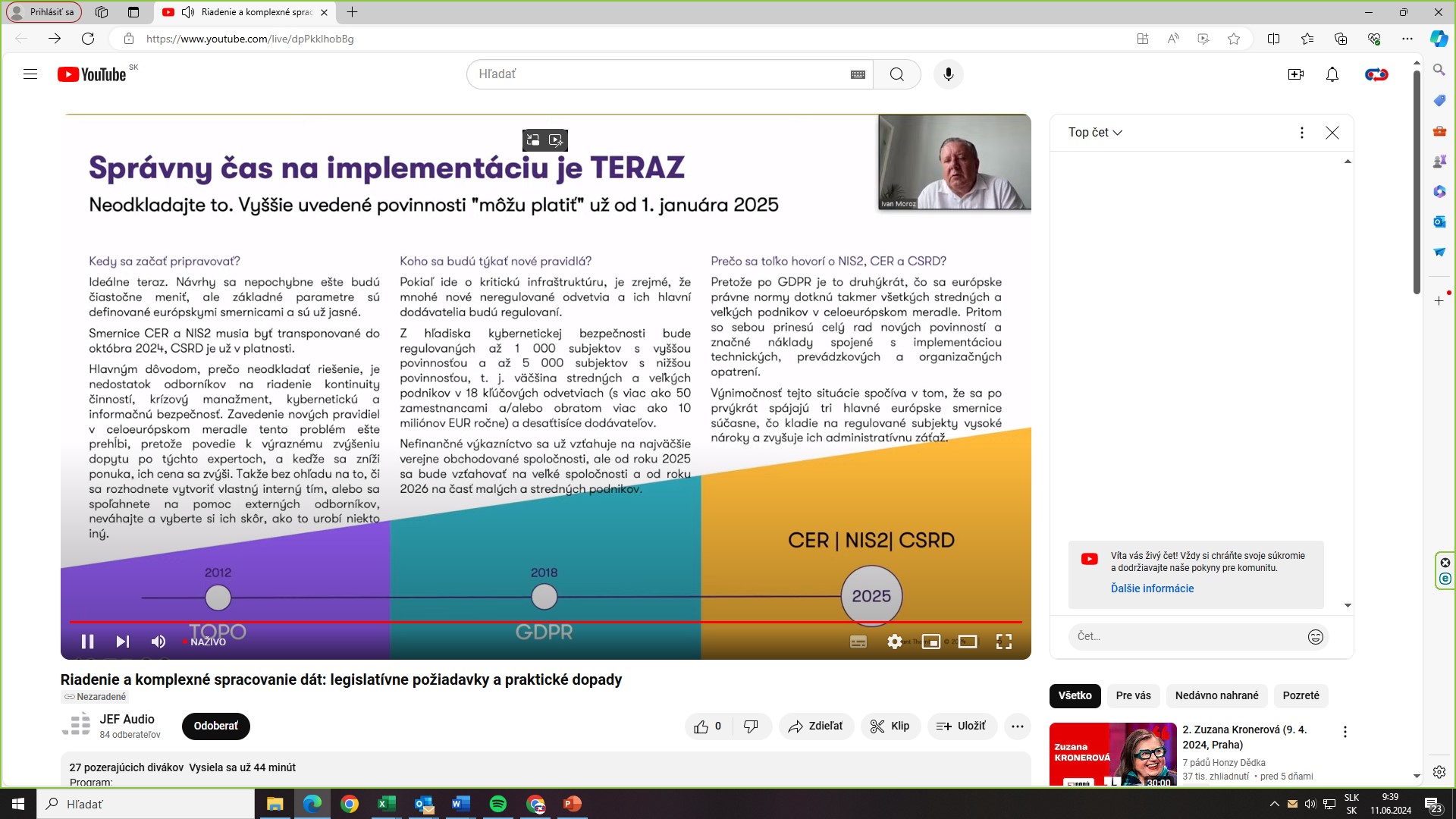Open Edge sidebar Outlook icon
This screenshot has width=1456, height=819.
(x=1439, y=221)
